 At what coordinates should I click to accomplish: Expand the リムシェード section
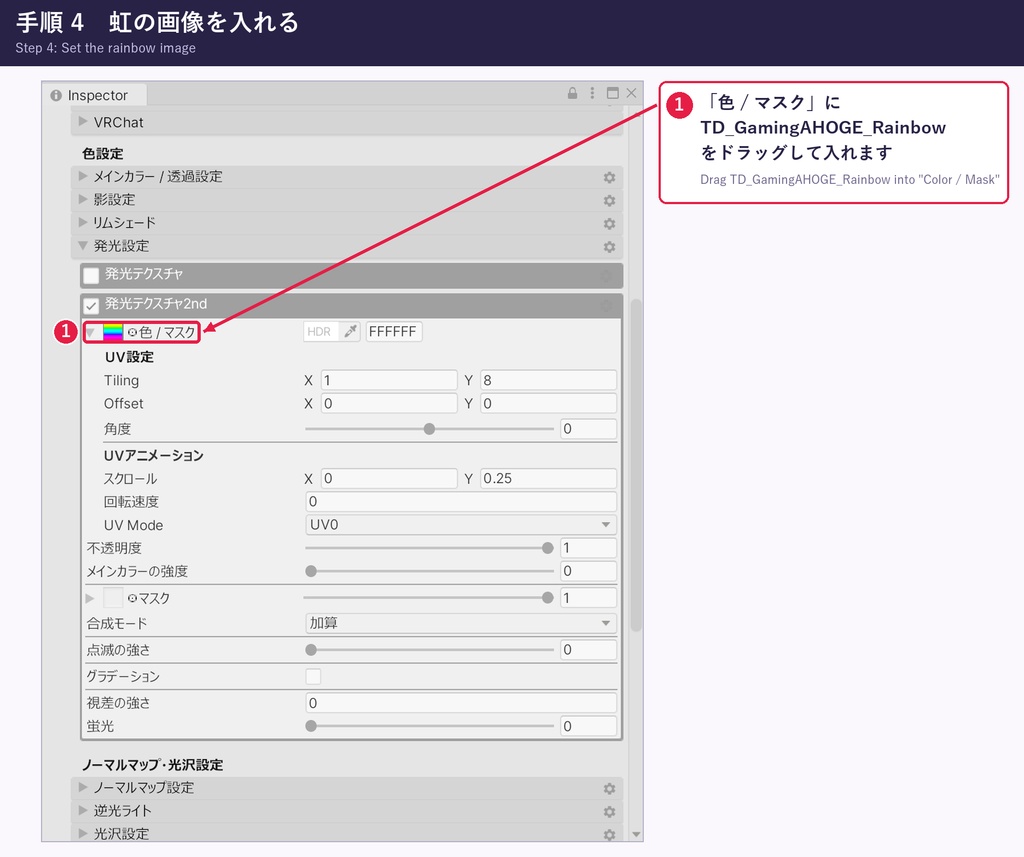click(83, 222)
